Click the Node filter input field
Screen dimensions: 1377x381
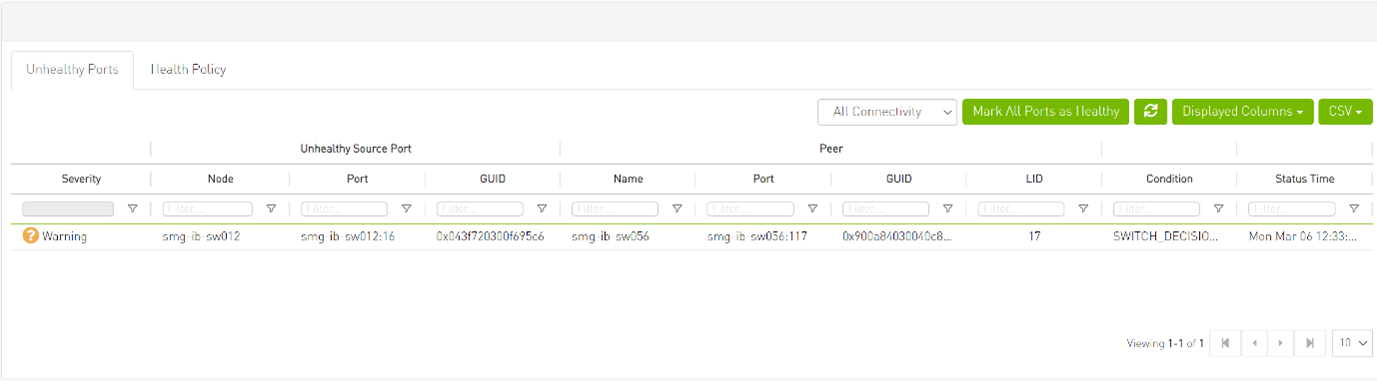click(x=208, y=209)
